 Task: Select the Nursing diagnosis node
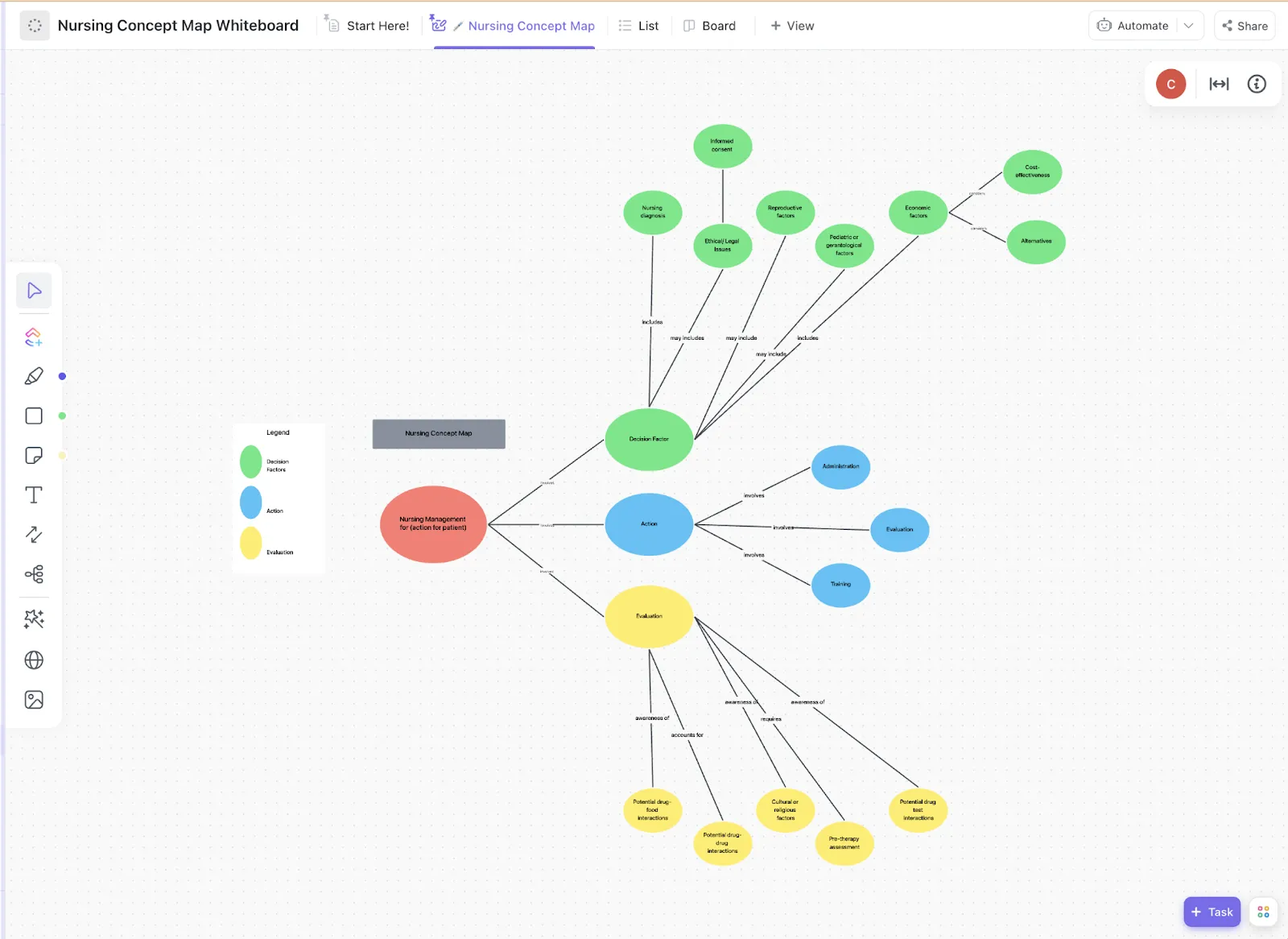tap(653, 213)
